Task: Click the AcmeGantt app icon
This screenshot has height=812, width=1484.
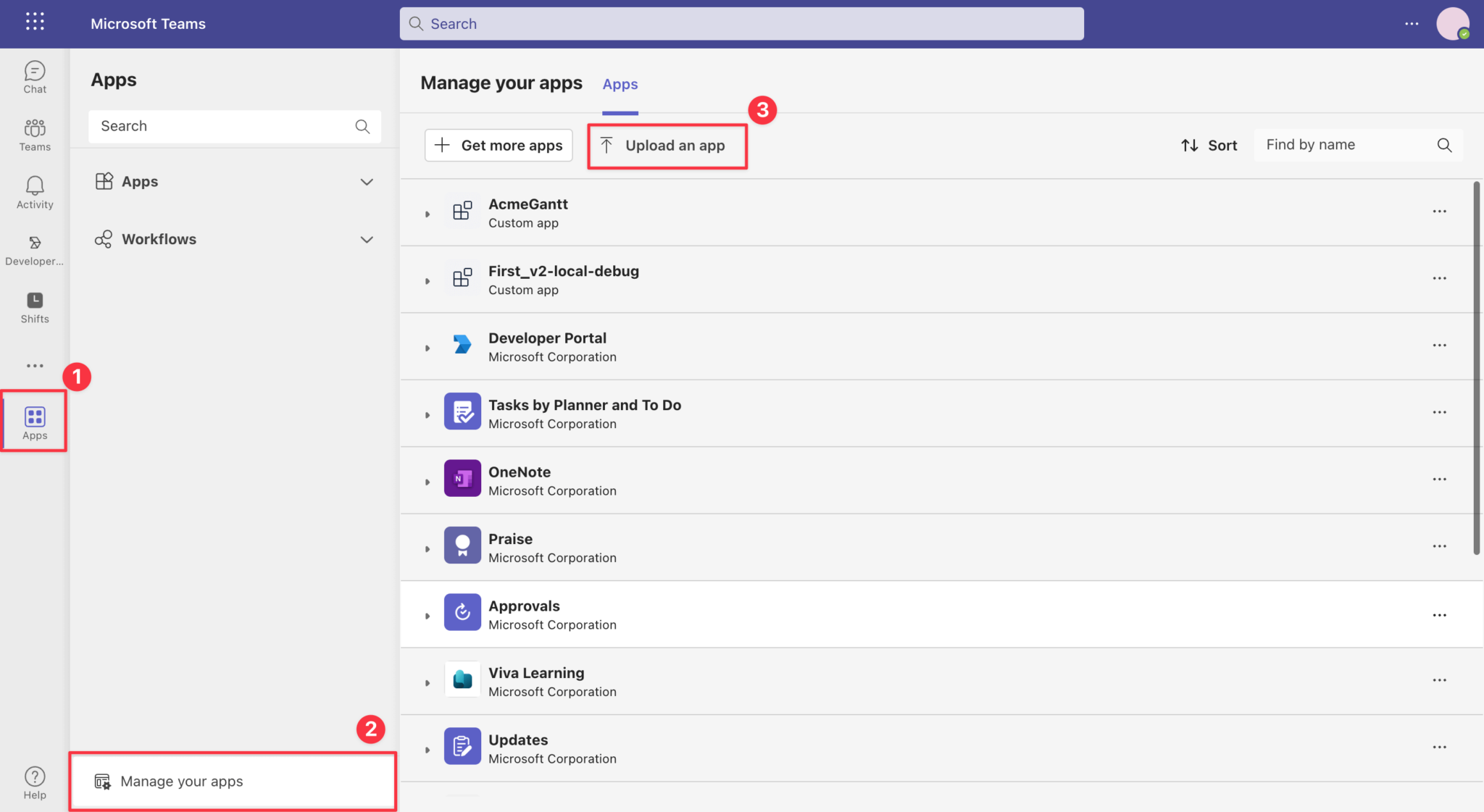Action: click(462, 211)
